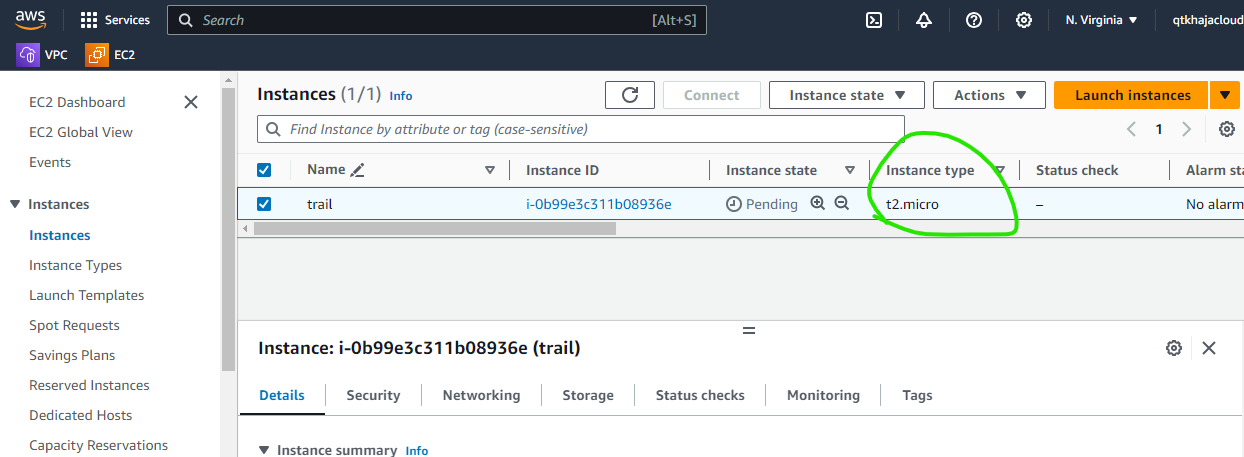This screenshot has width=1244, height=457.
Task: Open instance ID i-0b99e3c311b08936e link
Action: [598, 204]
